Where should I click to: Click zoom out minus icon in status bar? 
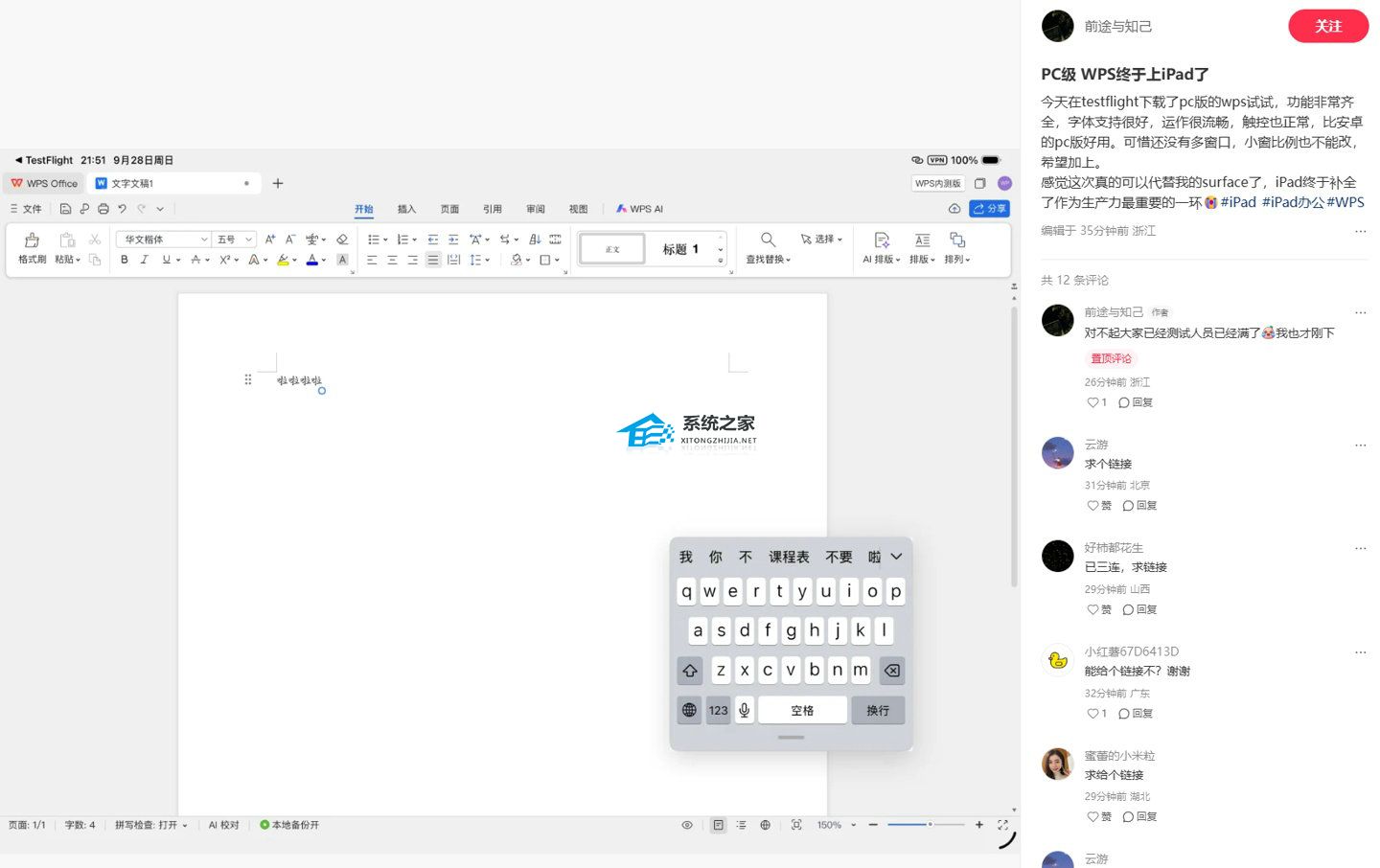pos(873,825)
